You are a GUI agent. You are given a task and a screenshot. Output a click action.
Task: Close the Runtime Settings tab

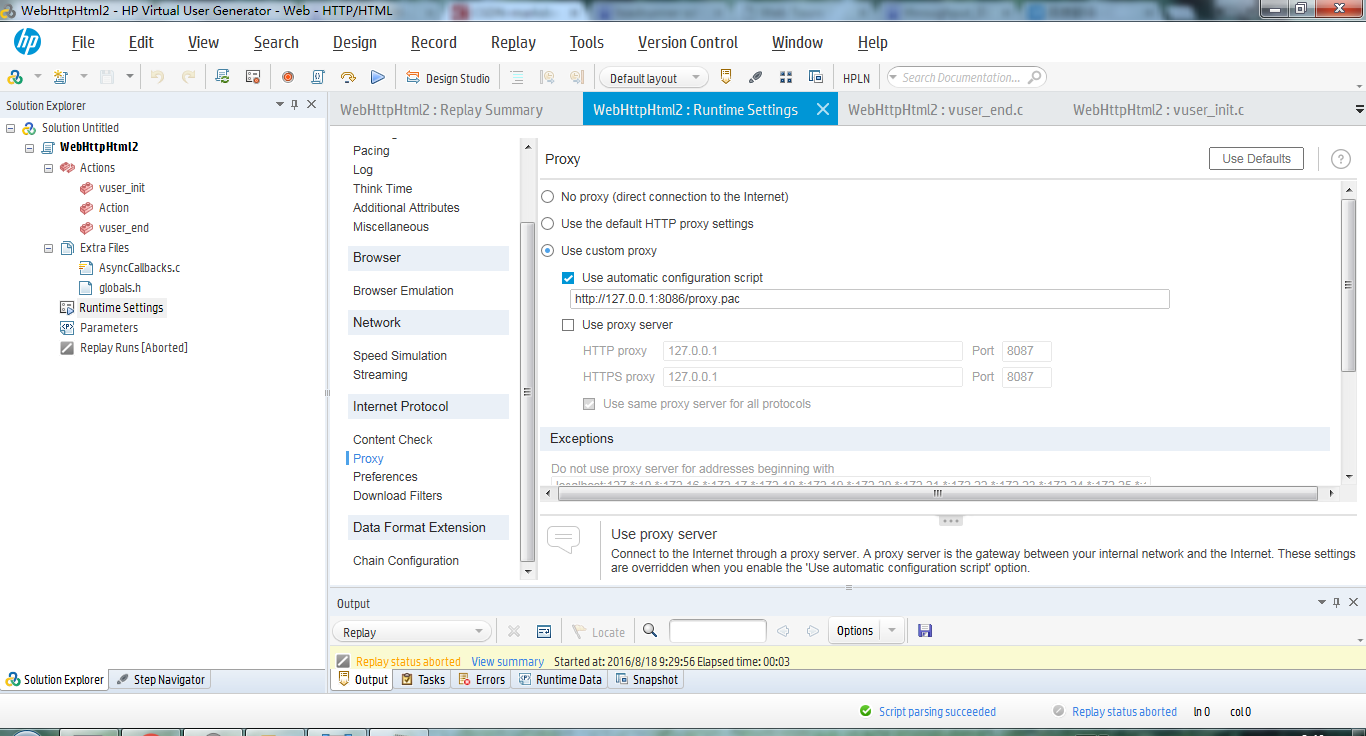(823, 109)
